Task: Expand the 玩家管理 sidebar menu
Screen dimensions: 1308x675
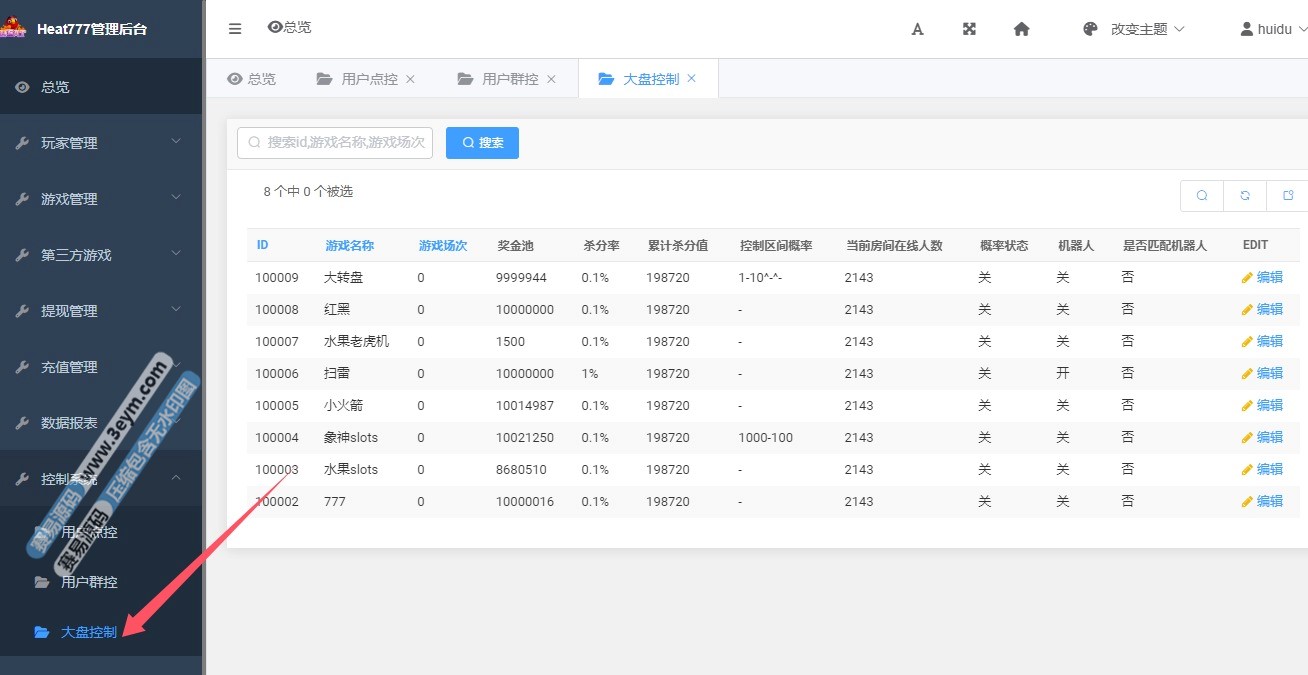Action: (100, 143)
